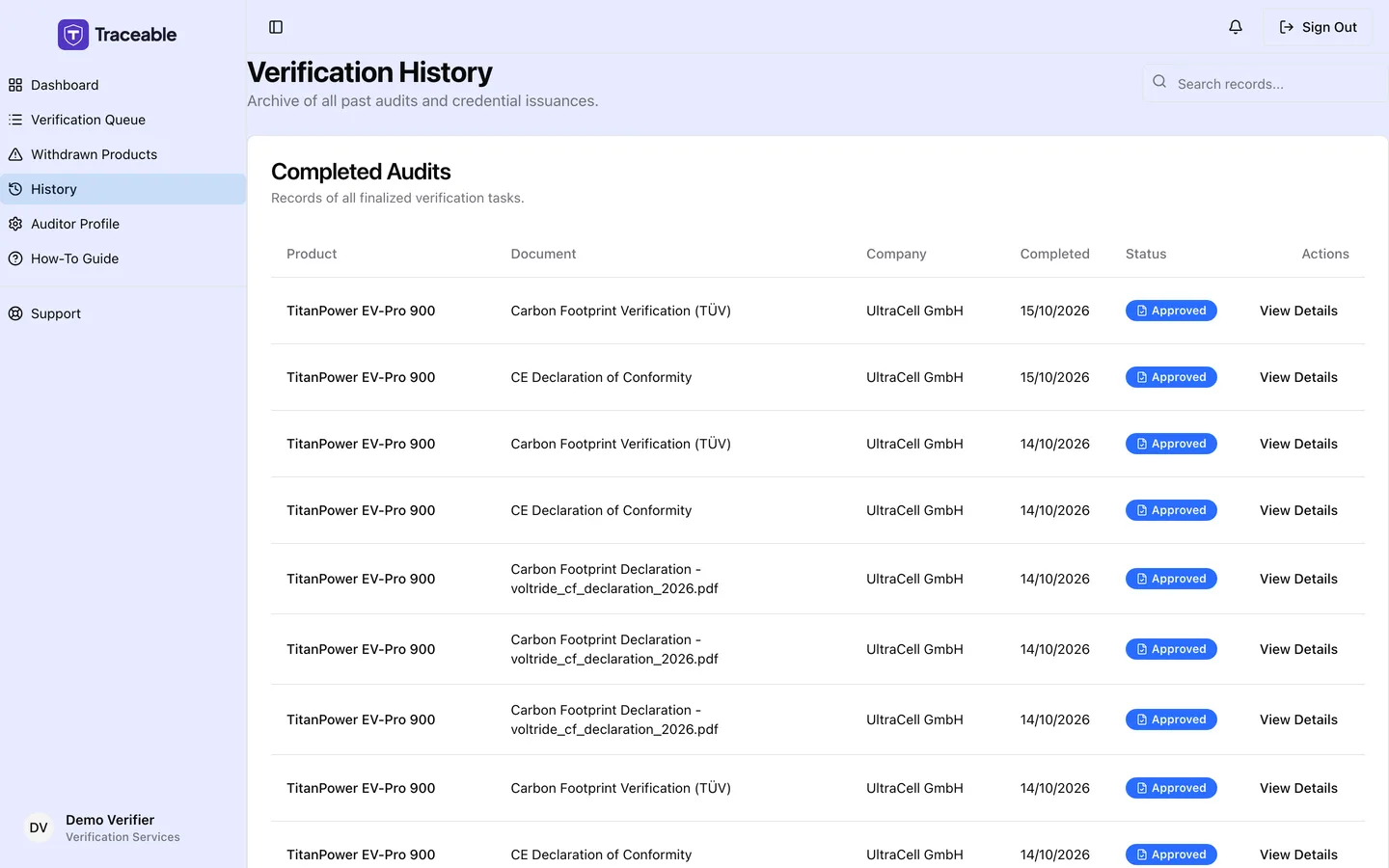The width and height of the screenshot is (1389, 868).
Task: Sign out of the account
Action: pyautogui.click(x=1318, y=27)
